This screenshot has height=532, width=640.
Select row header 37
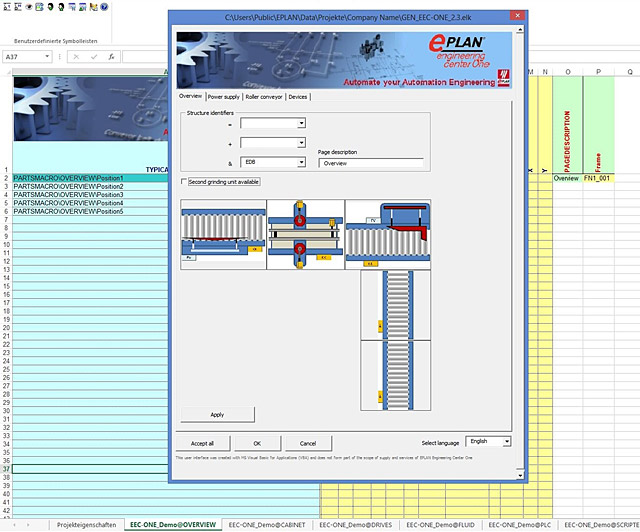point(6,469)
